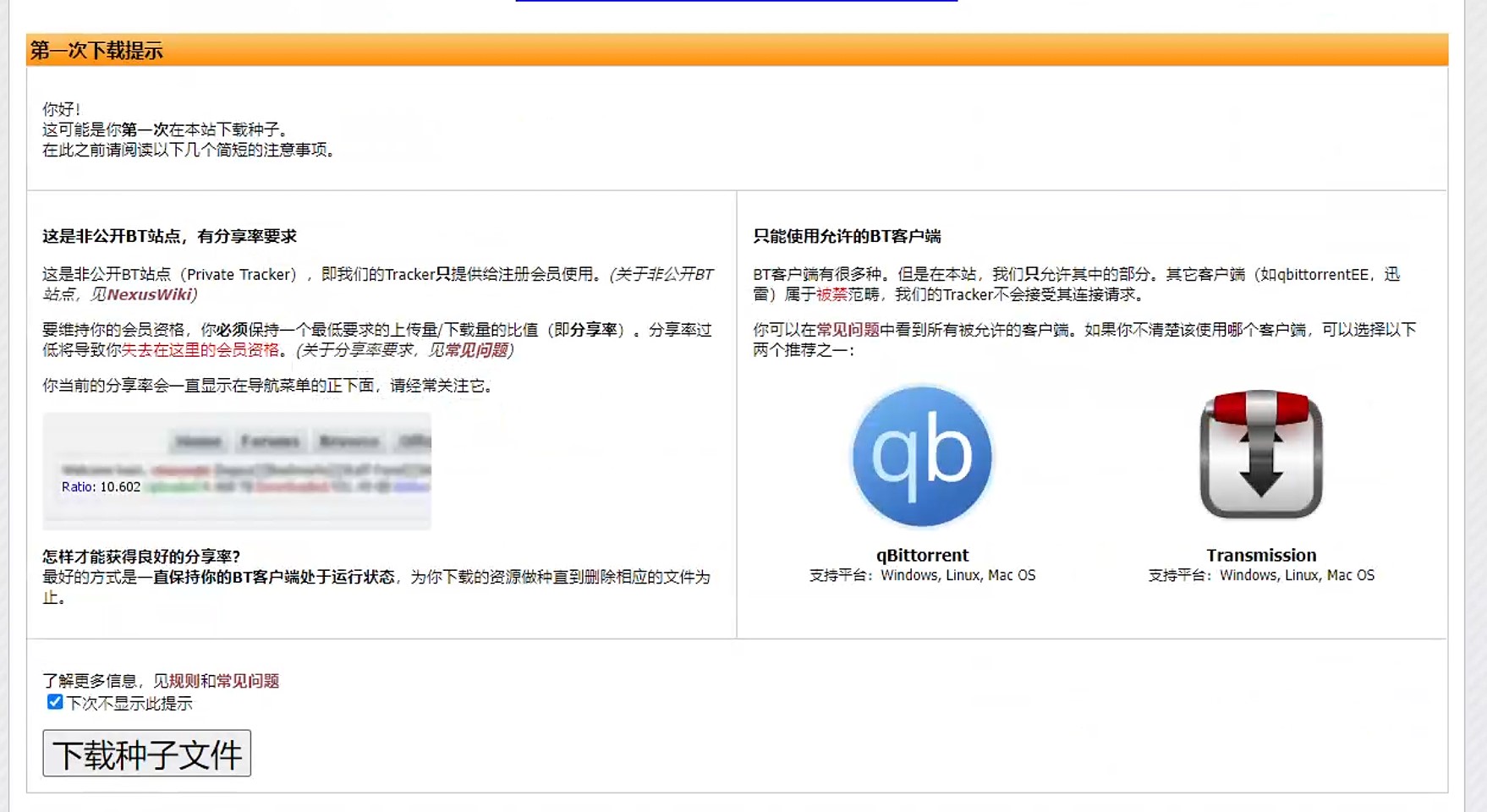Open 常见问题 link in the share ratio requirement note
This screenshot has width=1487, height=812.
(x=476, y=350)
